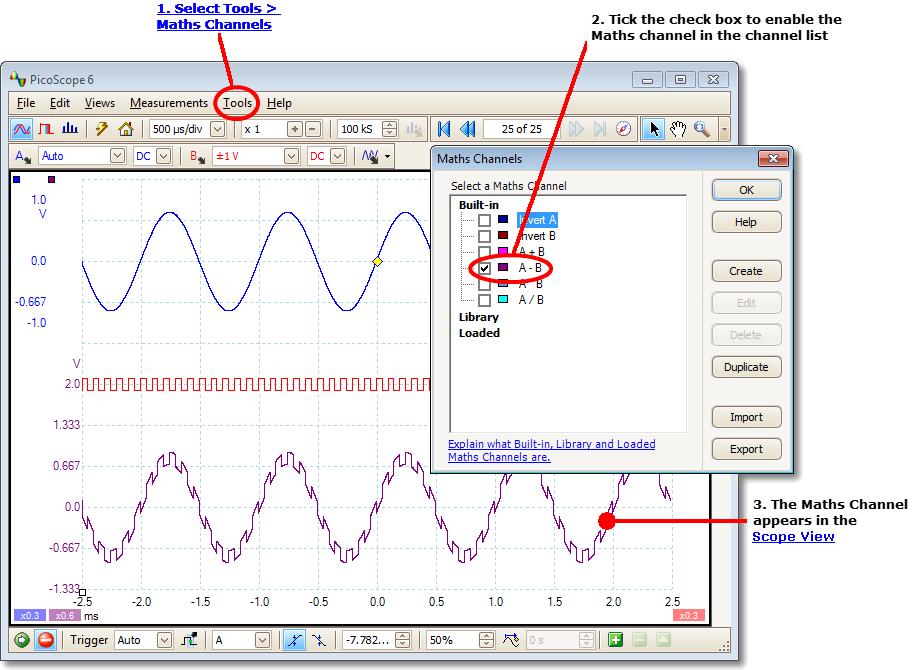This screenshot has width=913, height=670.
Task: Click the A / B cyan swatch
Action: click(503, 299)
